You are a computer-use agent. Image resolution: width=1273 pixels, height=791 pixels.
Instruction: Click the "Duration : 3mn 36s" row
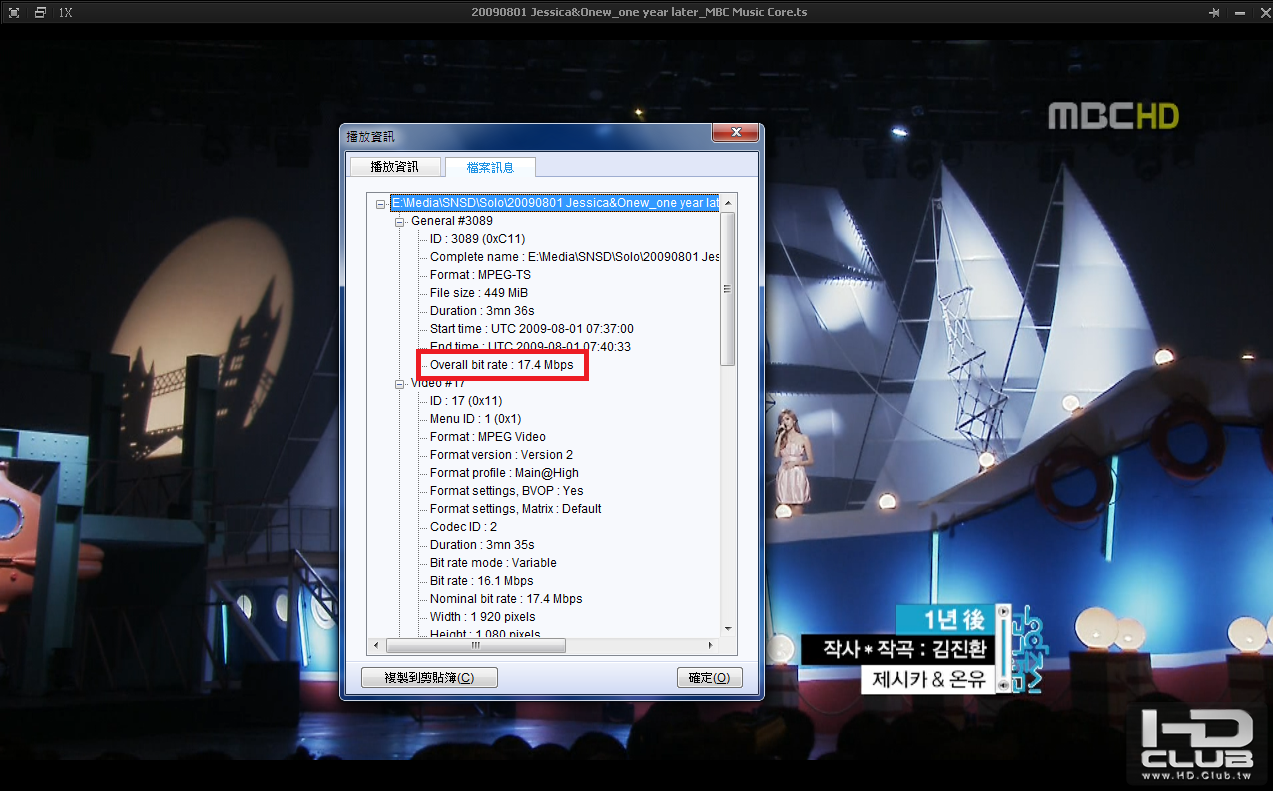pos(482,311)
